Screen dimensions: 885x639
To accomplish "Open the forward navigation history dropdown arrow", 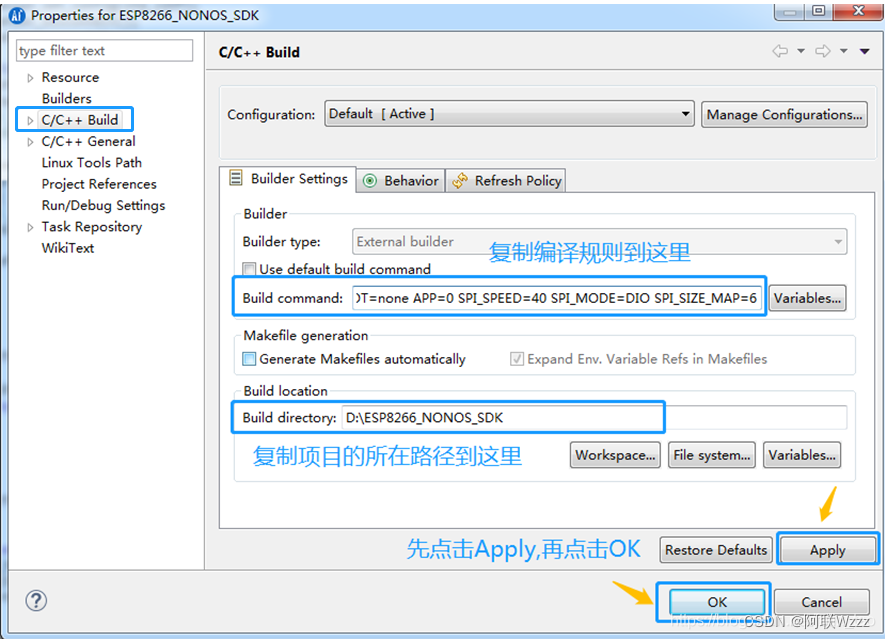I will pyautogui.click(x=844, y=51).
